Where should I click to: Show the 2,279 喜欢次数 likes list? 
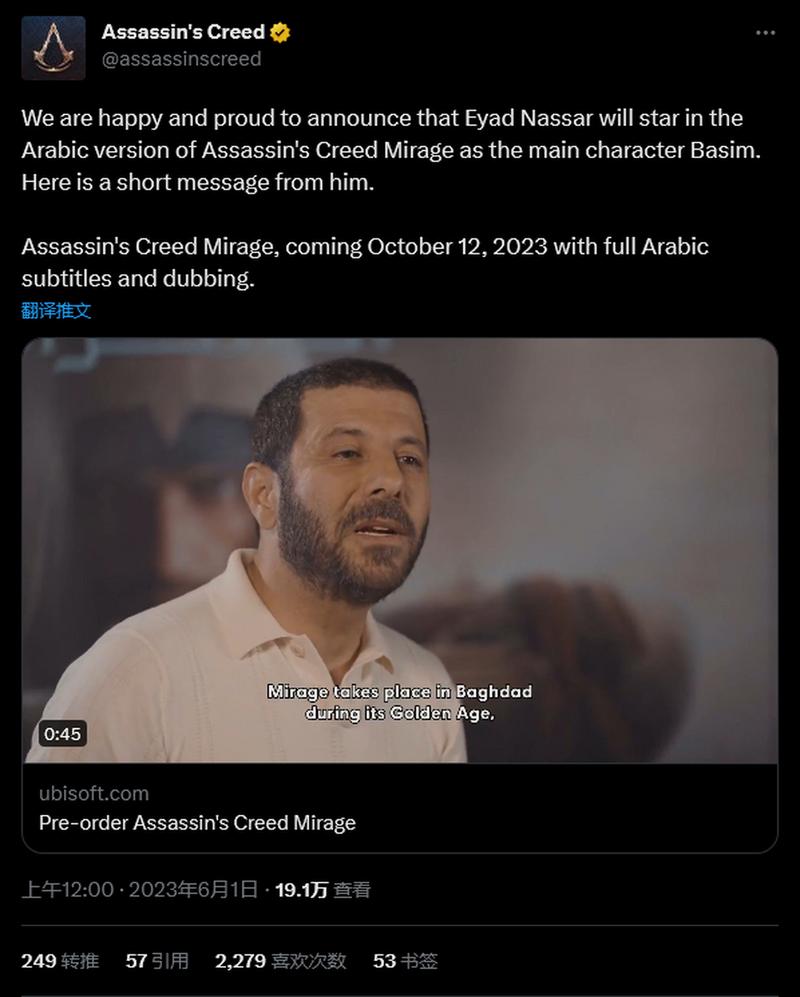point(280,961)
